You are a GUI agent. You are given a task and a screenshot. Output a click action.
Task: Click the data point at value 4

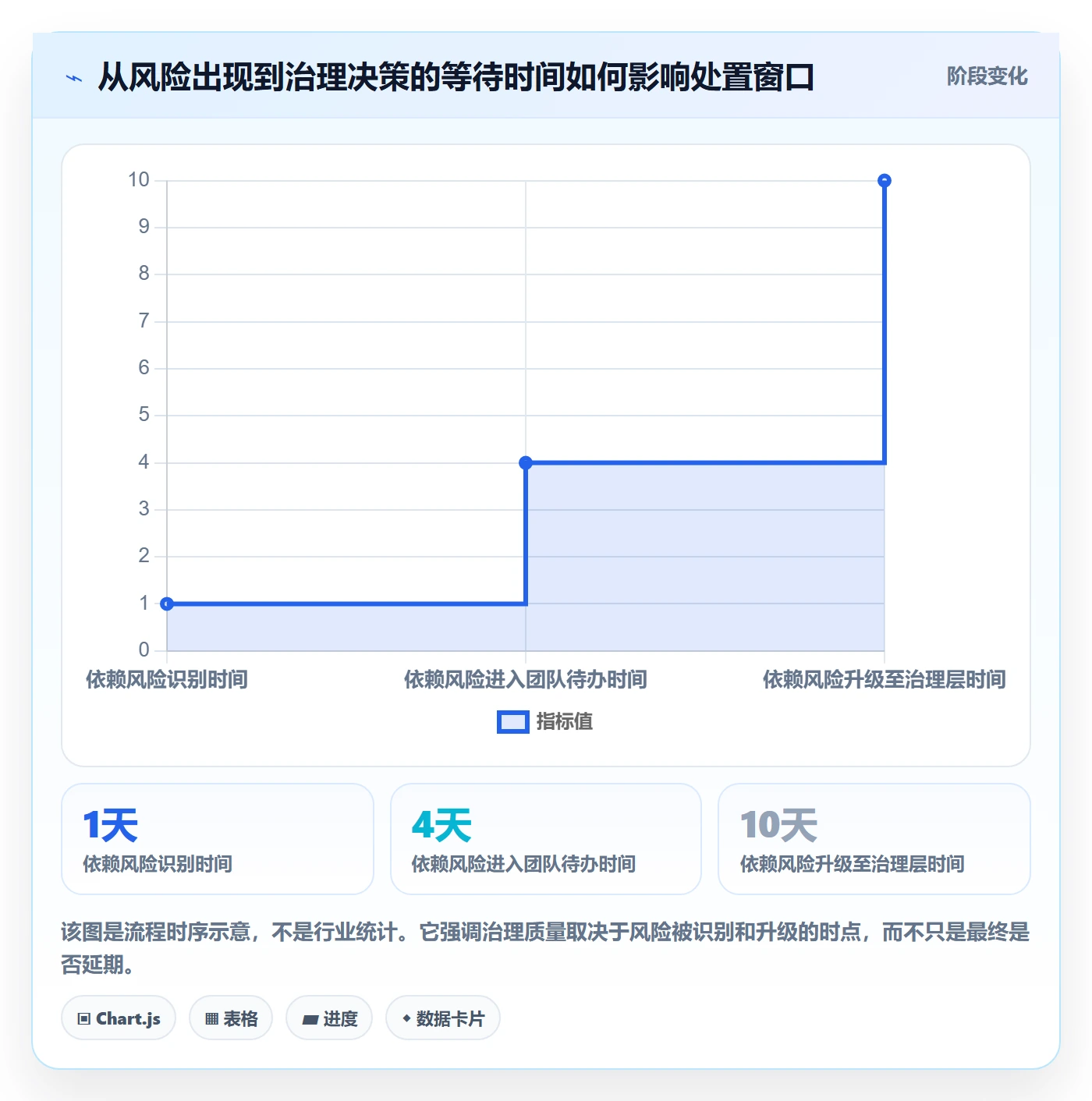(x=526, y=462)
